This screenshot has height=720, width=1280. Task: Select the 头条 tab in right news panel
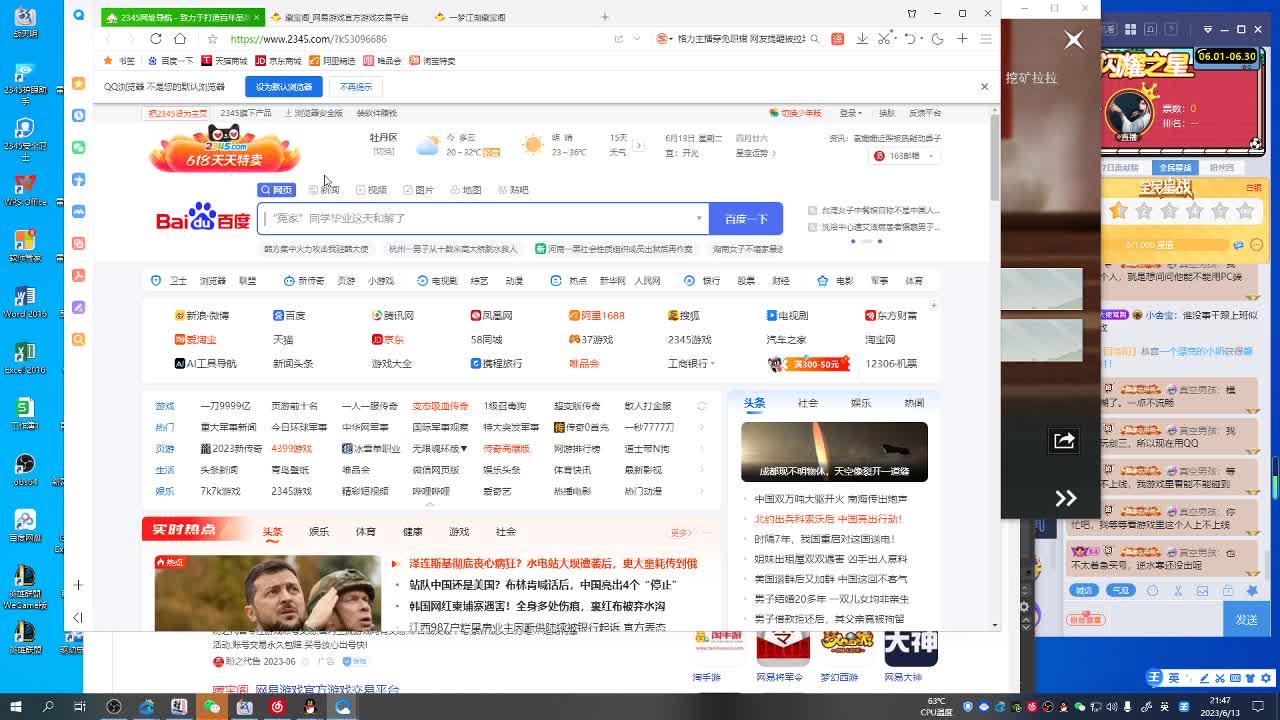click(x=754, y=403)
